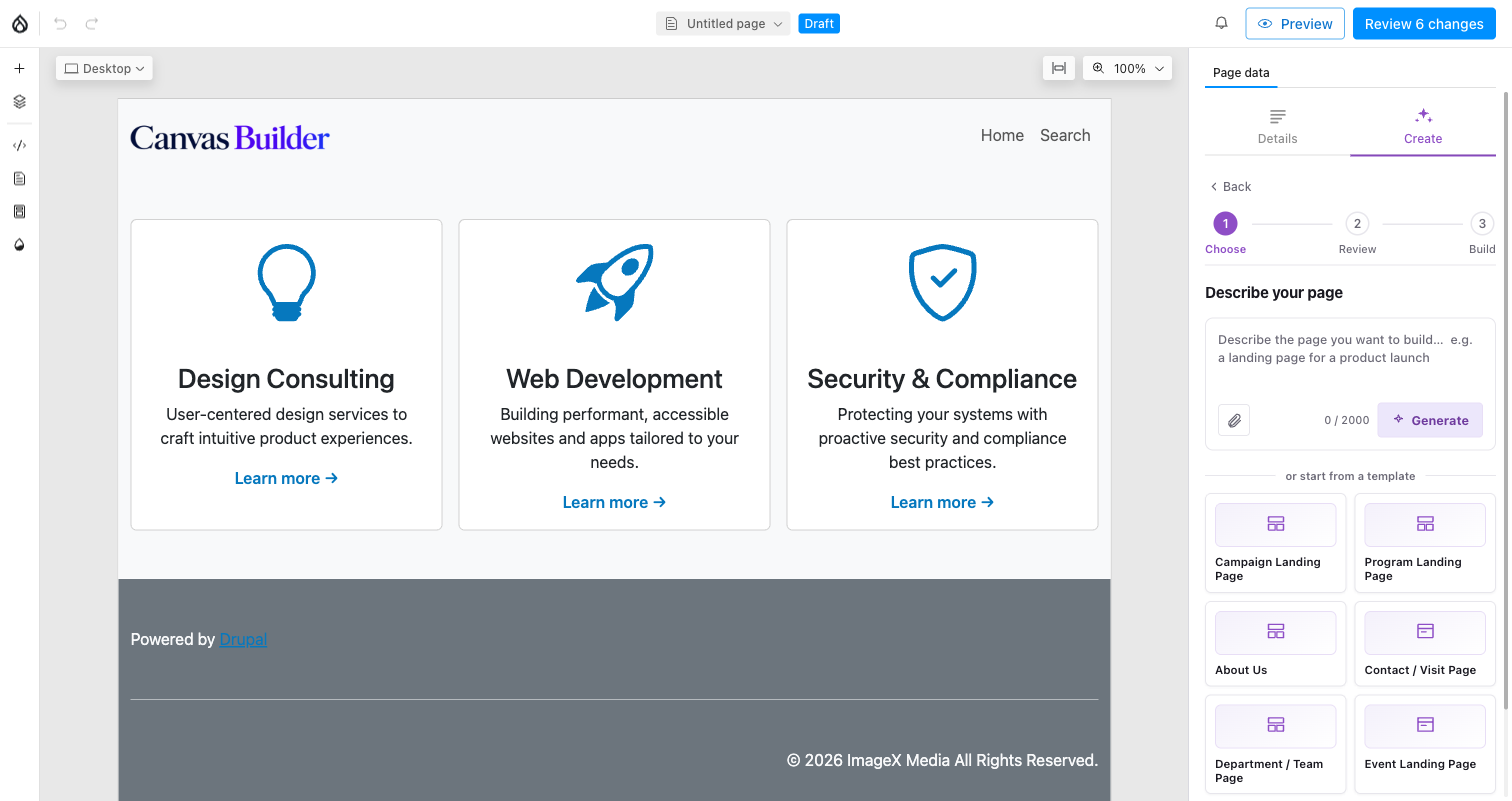Click step 1 Choose in wizard
Viewport: 1512px width, 801px height.
1225,233
